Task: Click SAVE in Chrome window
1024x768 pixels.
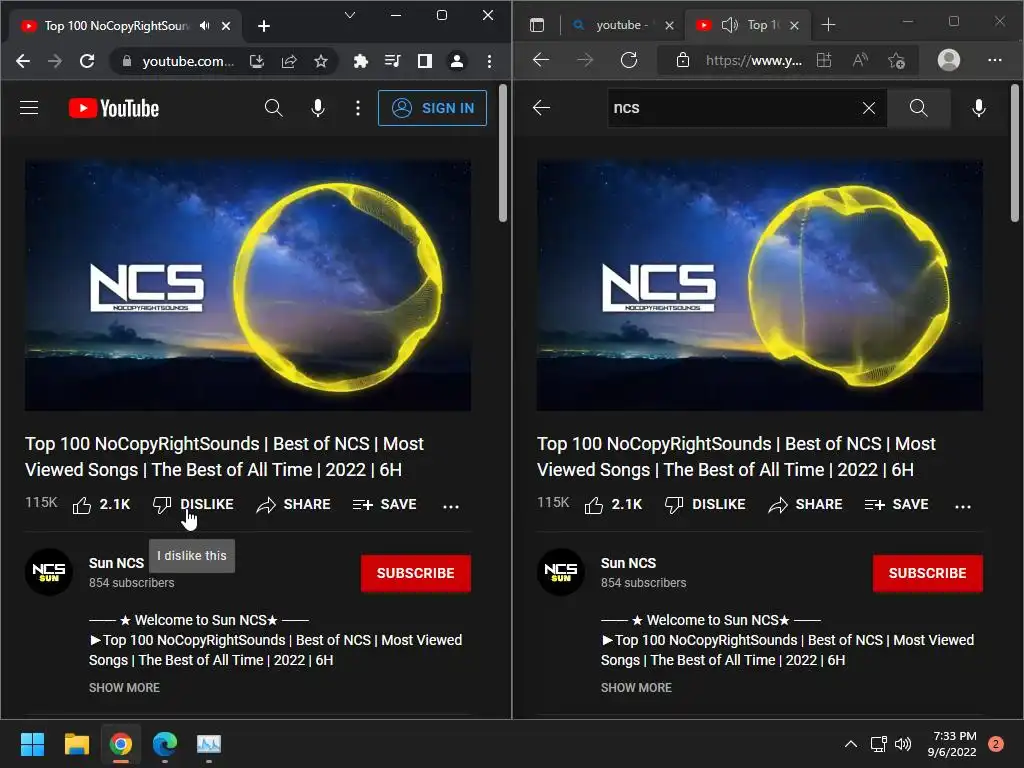Action: [x=385, y=505]
